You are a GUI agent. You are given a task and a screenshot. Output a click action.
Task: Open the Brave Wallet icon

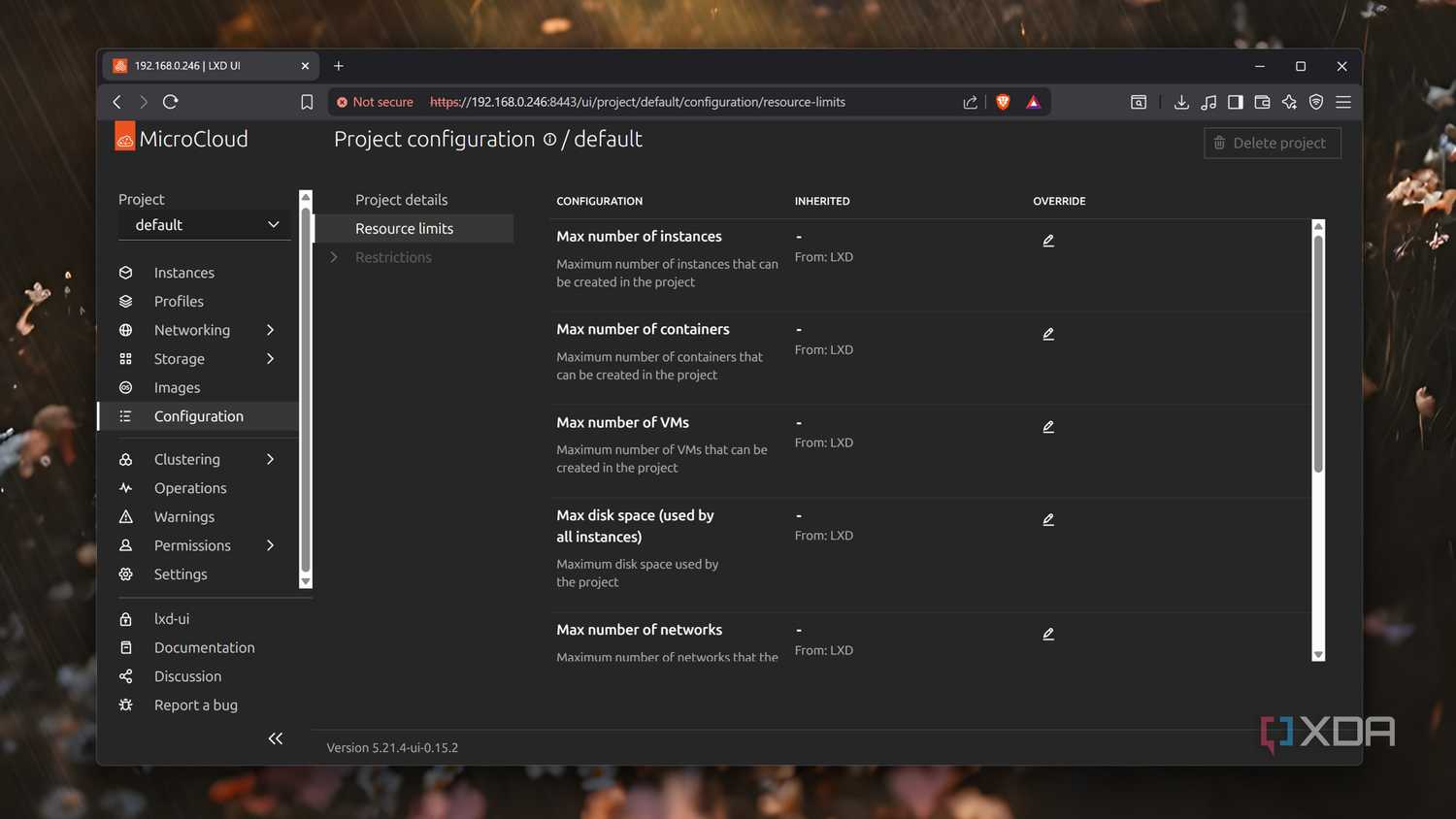(x=1263, y=102)
